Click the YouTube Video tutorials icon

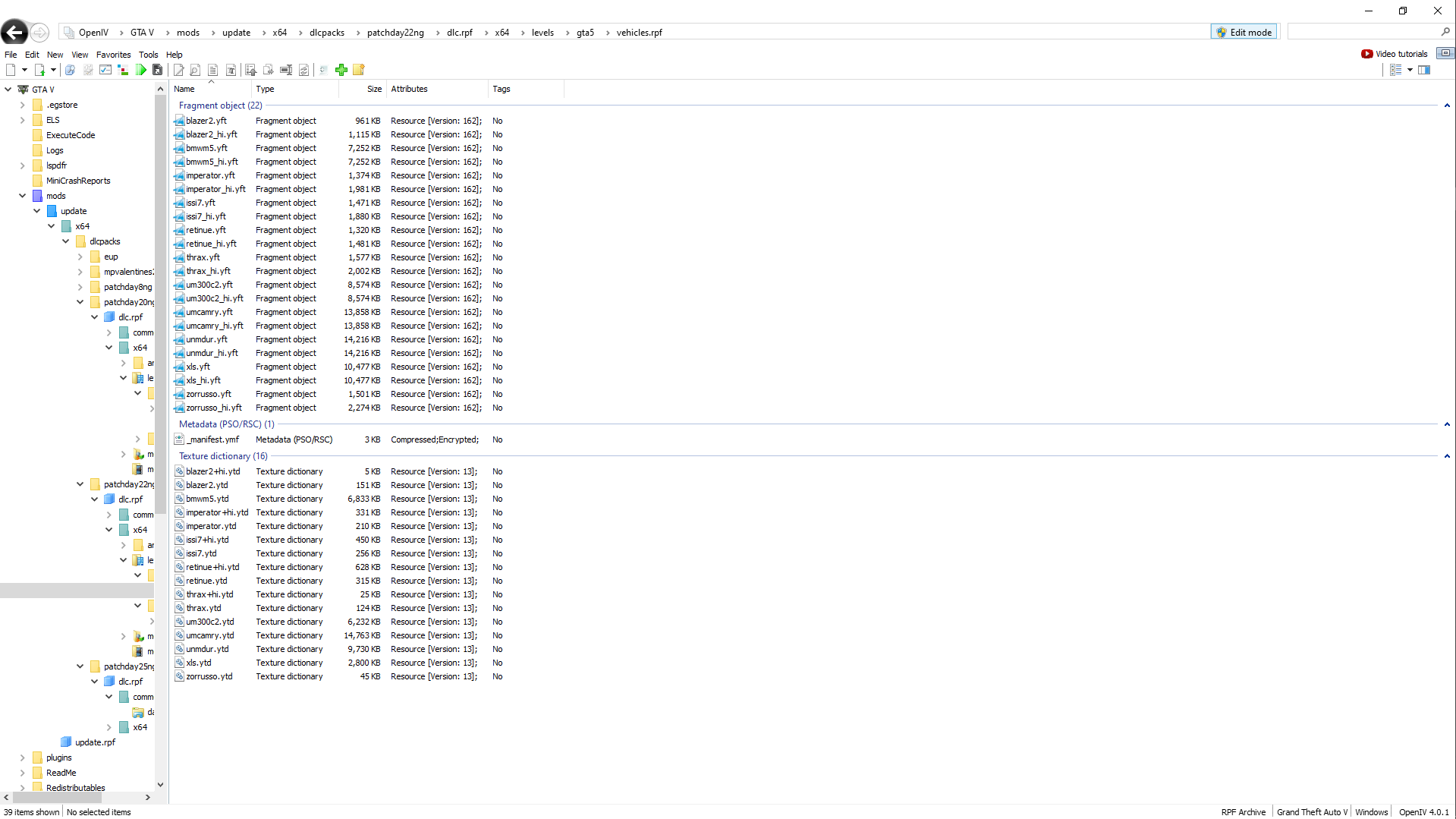pos(1367,54)
